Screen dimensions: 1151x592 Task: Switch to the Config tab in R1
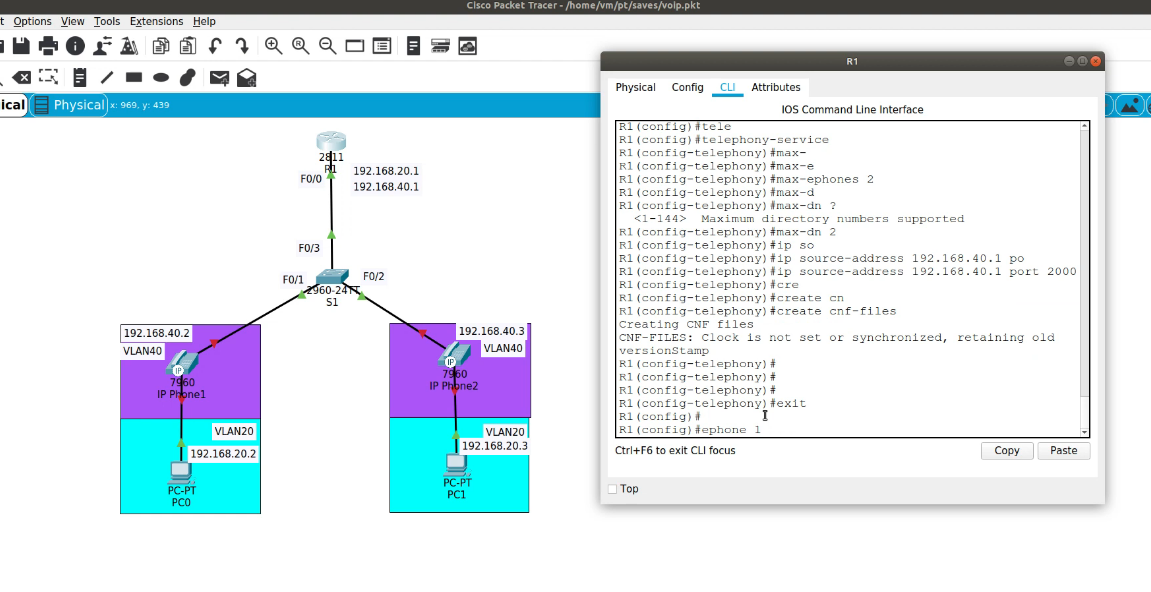687,87
